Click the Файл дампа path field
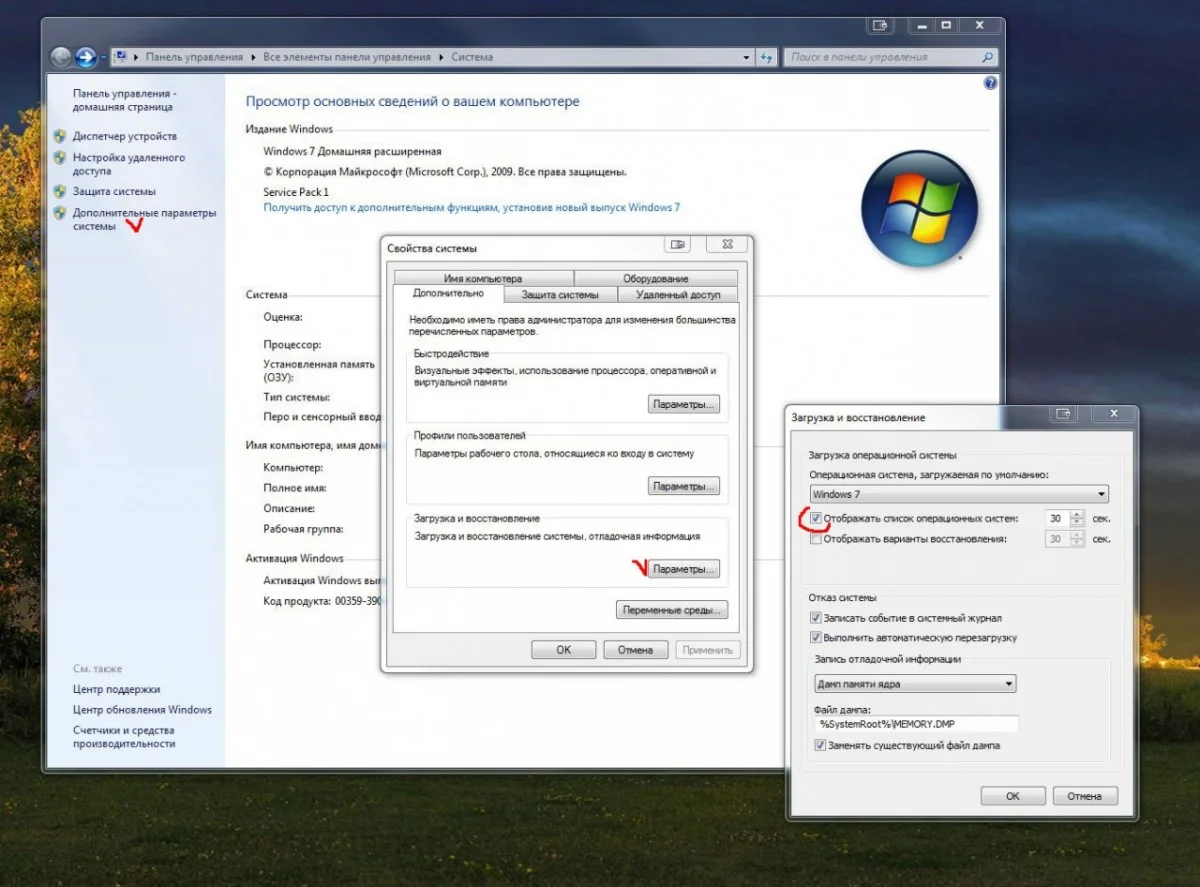 (x=916, y=724)
